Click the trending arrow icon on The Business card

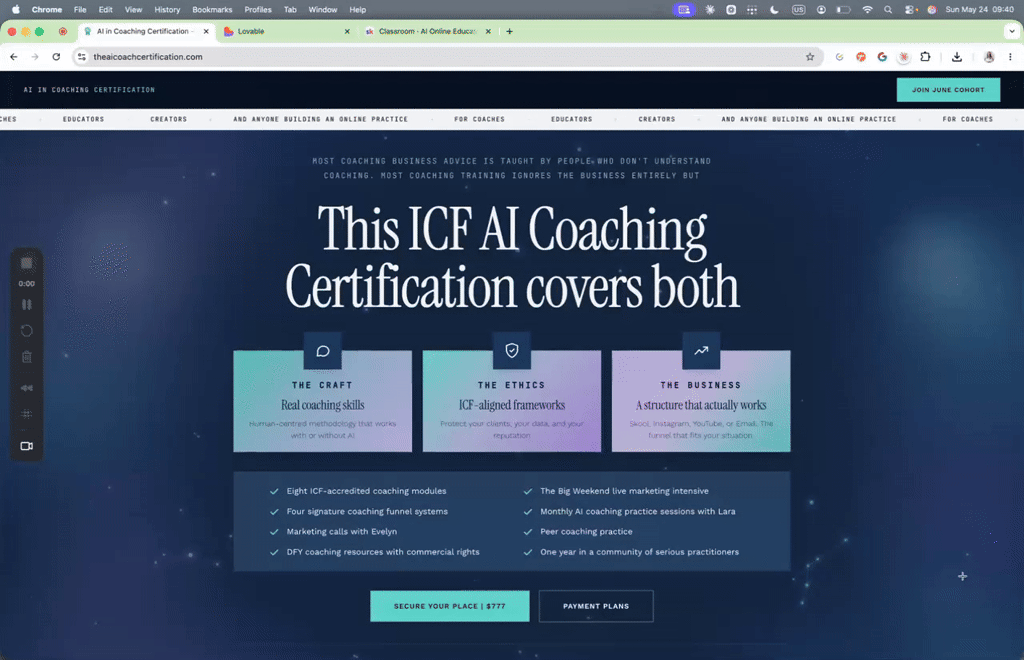coord(701,351)
